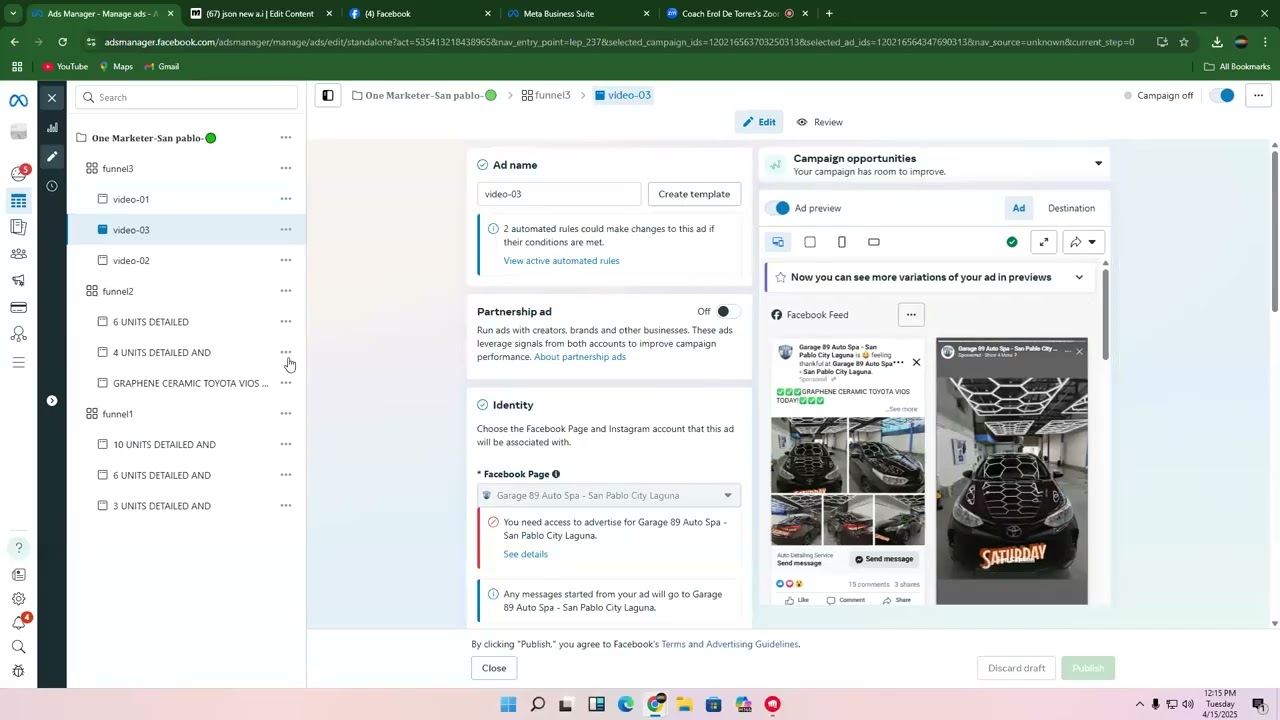This screenshot has width=1280, height=720.
Task: Open File Explorer from the taskbar
Action: click(684, 704)
